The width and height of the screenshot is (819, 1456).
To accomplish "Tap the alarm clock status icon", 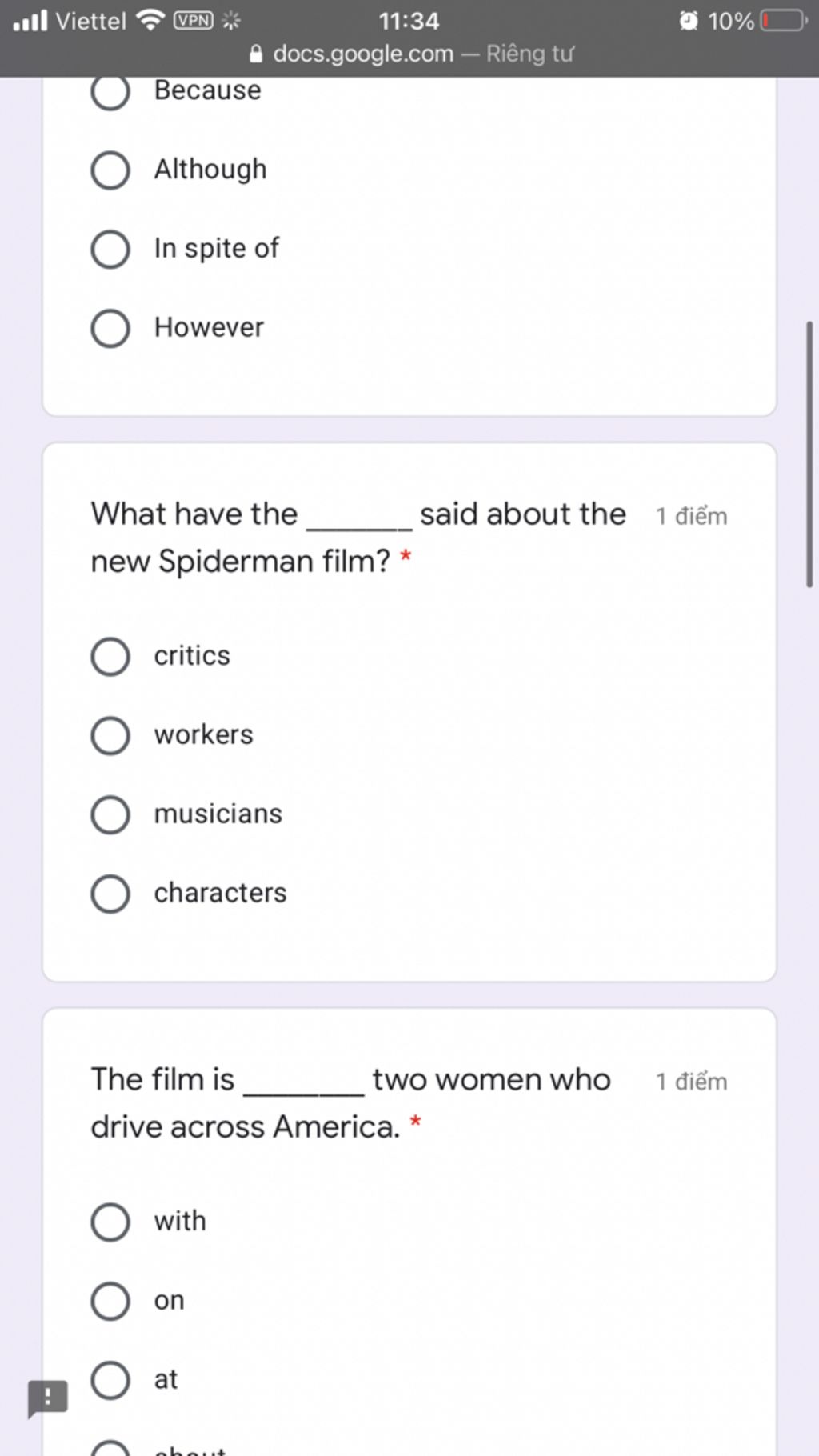I will point(689,20).
